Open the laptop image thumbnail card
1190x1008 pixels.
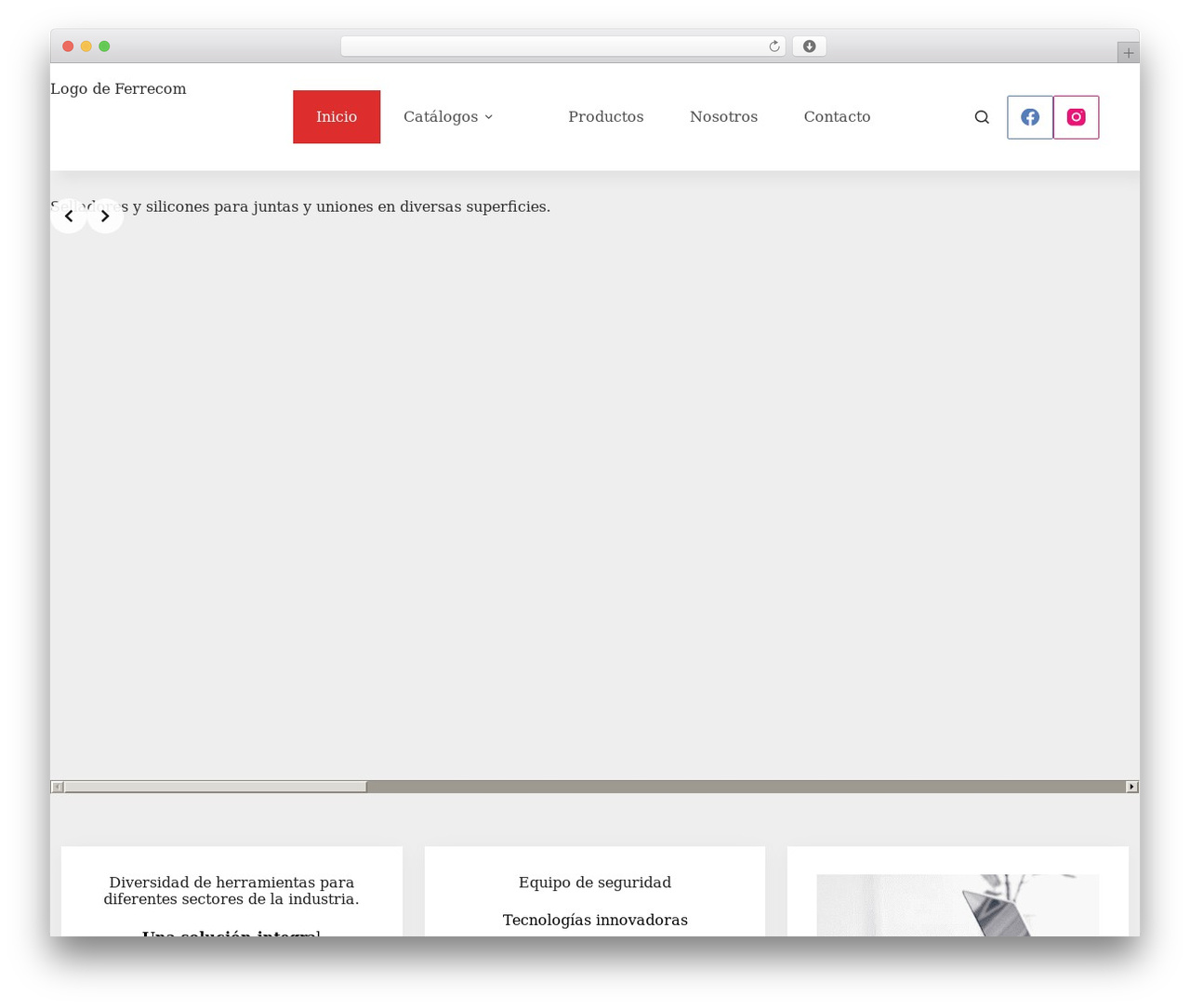point(958,905)
